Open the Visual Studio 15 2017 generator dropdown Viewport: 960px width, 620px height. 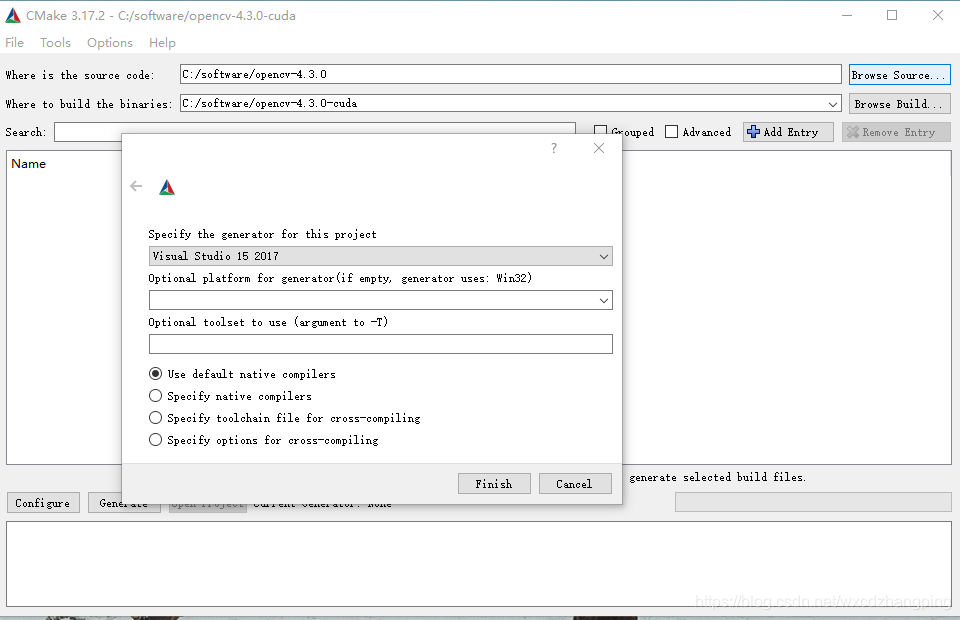point(381,256)
